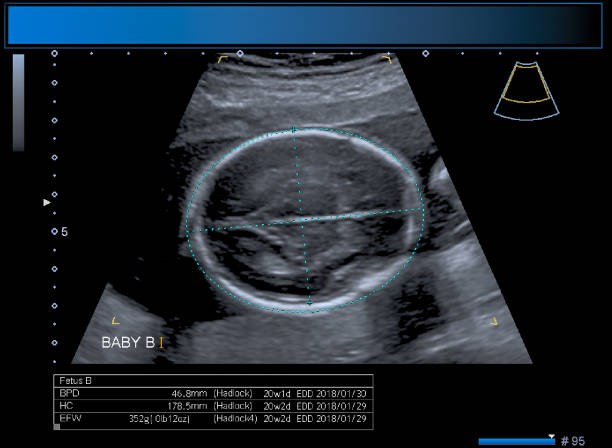Click the bottom-right yellow ROI corner bracket
Viewport: 612px width, 448px height.
(x=493, y=322)
